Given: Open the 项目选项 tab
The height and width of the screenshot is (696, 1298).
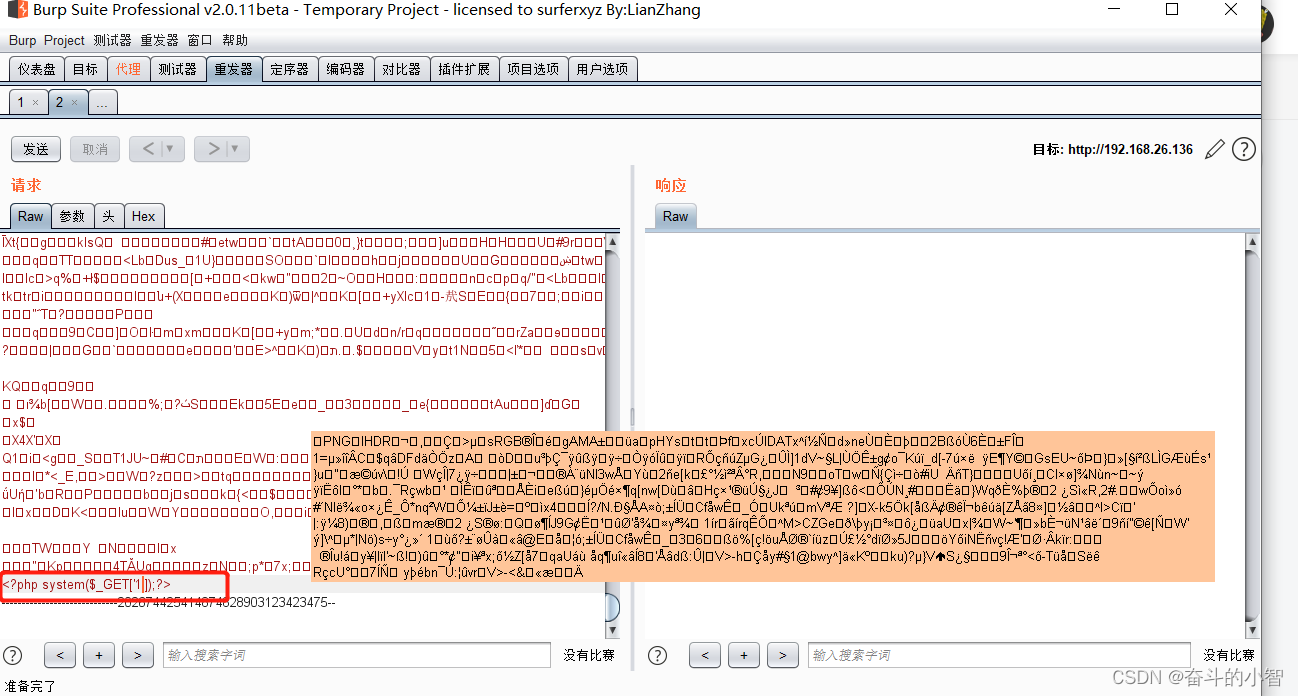Looking at the screenshot, I should (533, 69).
